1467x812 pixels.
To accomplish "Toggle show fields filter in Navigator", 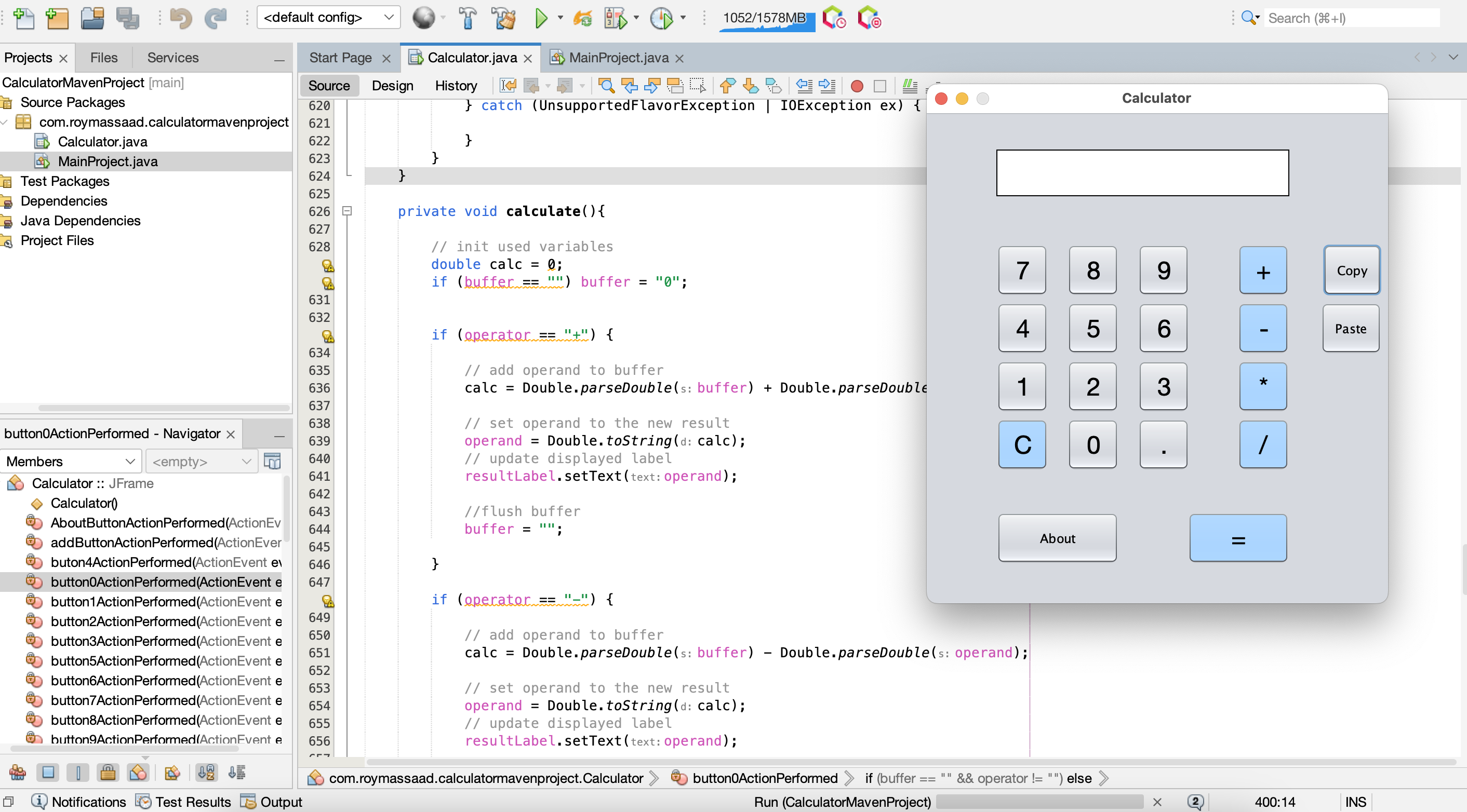I will click(48, 772).
